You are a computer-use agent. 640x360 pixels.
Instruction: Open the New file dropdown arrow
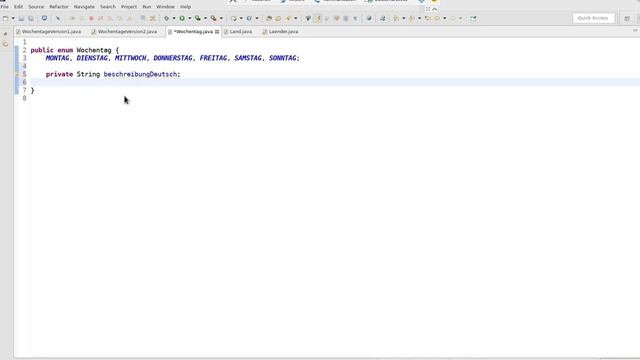pyautogui.click(x=13, y=18)
